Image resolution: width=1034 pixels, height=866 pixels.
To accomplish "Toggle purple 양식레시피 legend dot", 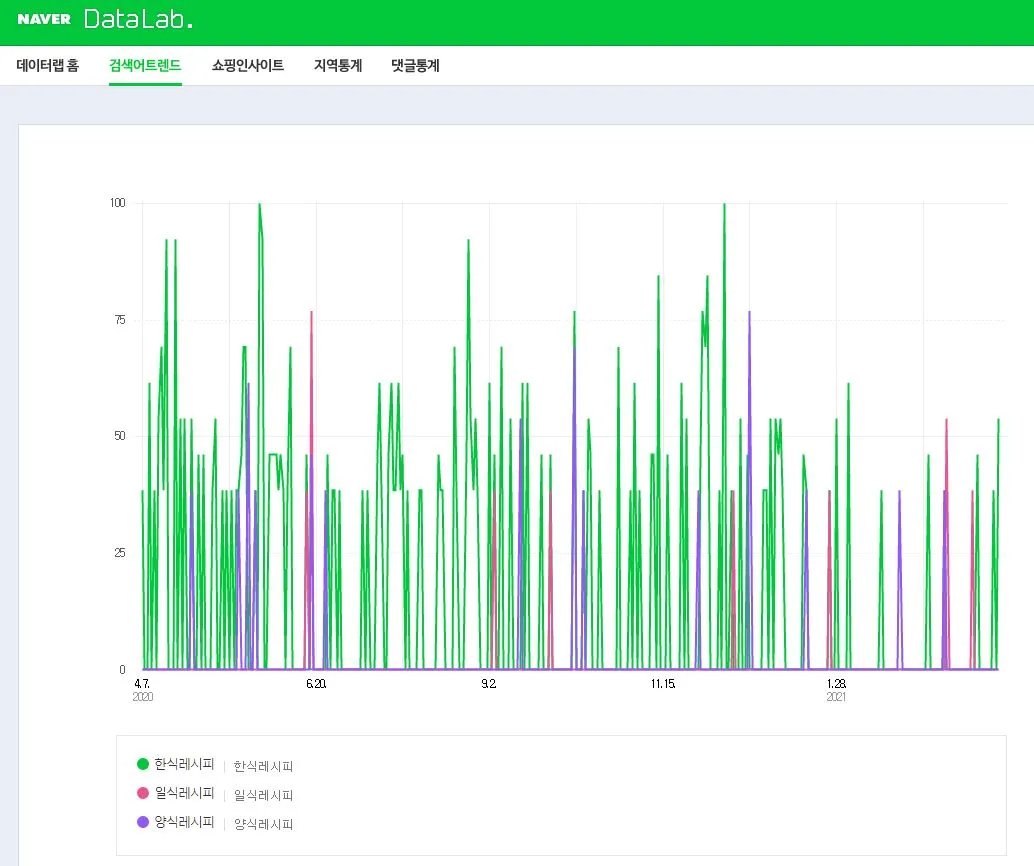I will pos(142,822).
